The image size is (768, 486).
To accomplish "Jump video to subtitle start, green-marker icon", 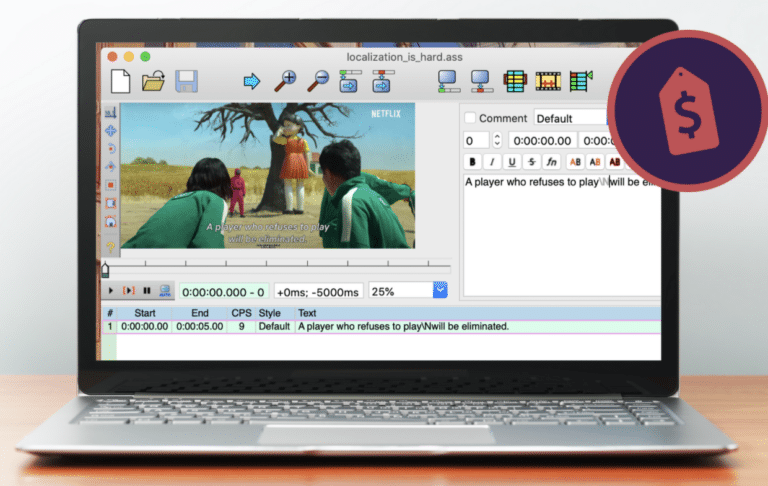I will (x=350, y=81).
